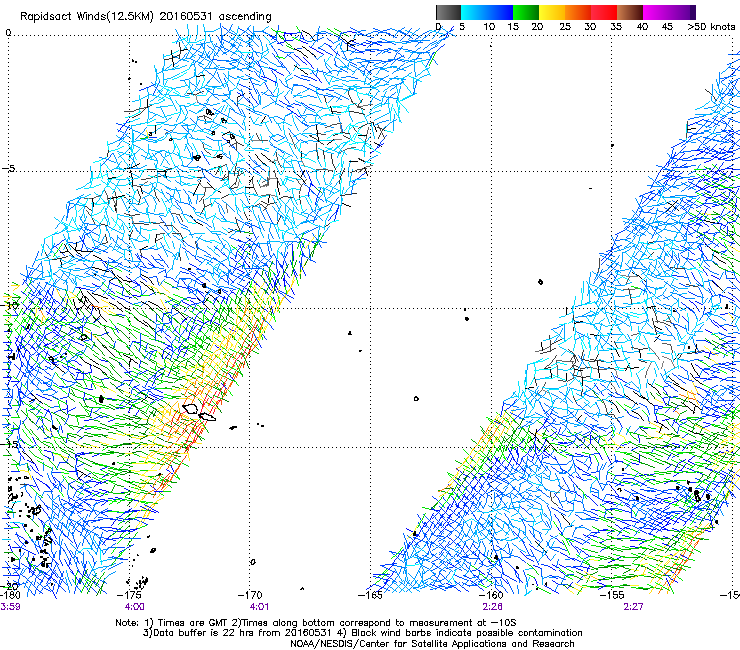This screenshot has width=740, height=650.
Task: Click the '15' label under the color bar
Action: [x=513, y=27]
